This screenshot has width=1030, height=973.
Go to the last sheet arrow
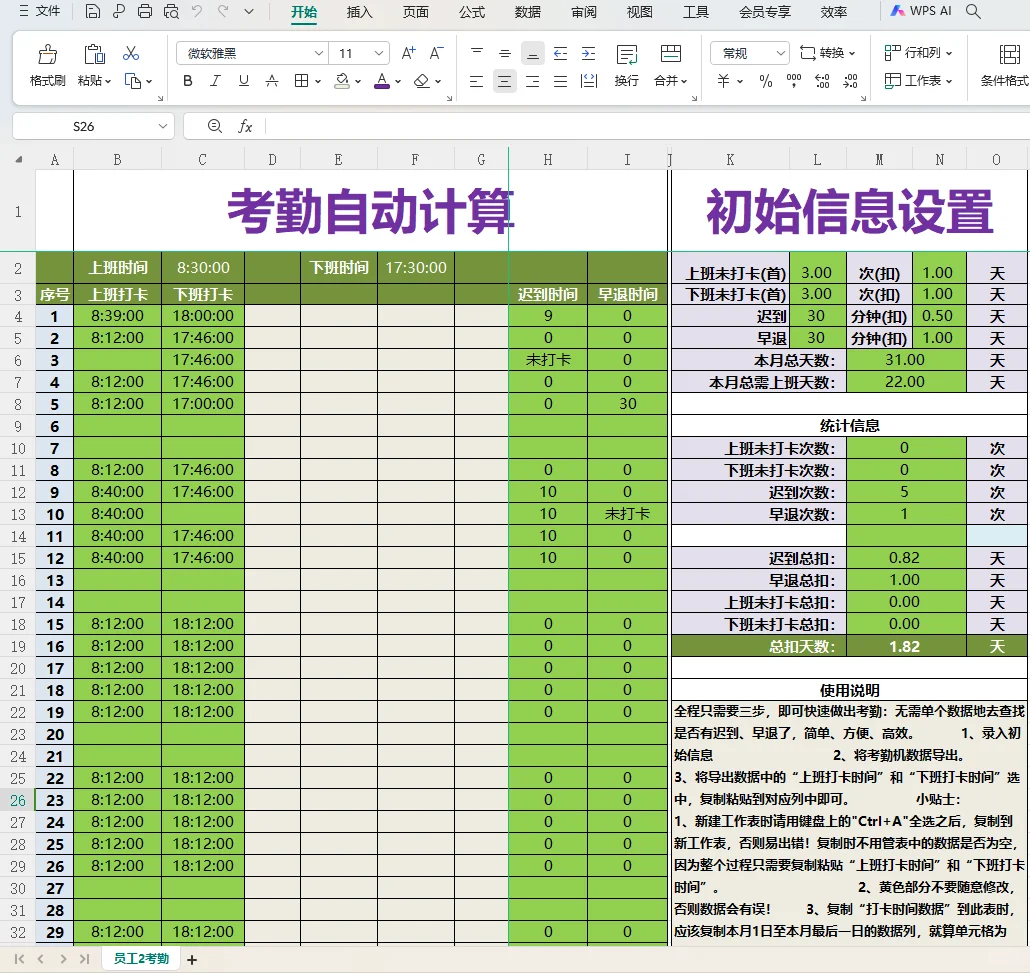point(84,959)
